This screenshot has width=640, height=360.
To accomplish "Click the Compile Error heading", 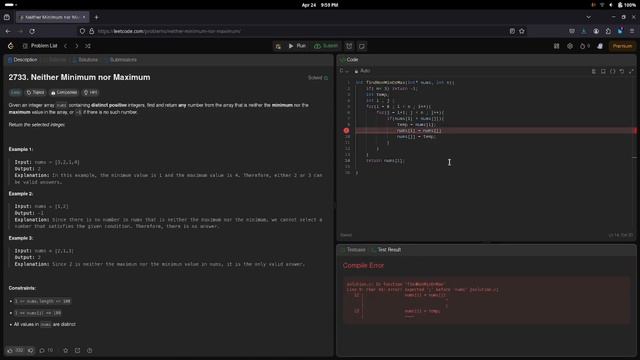I will click(x=363, y=266).
